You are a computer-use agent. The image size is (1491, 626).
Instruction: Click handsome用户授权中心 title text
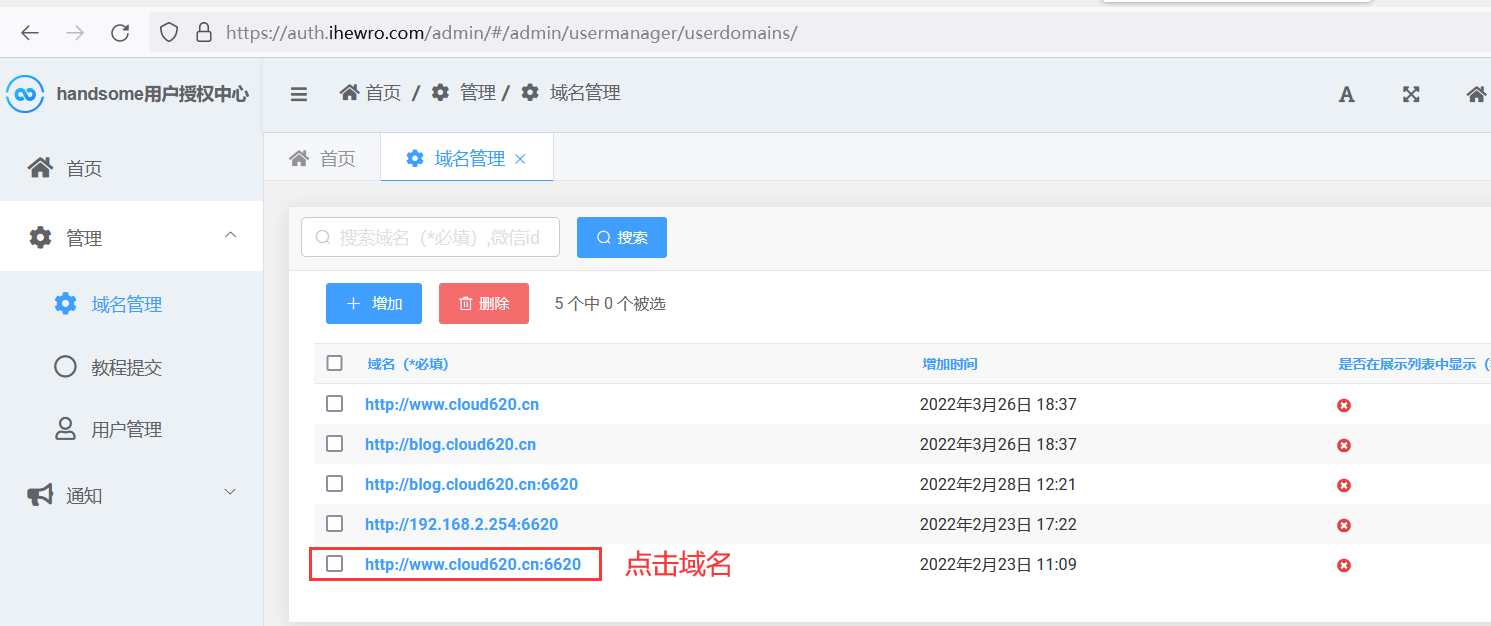tap(153, 94)
